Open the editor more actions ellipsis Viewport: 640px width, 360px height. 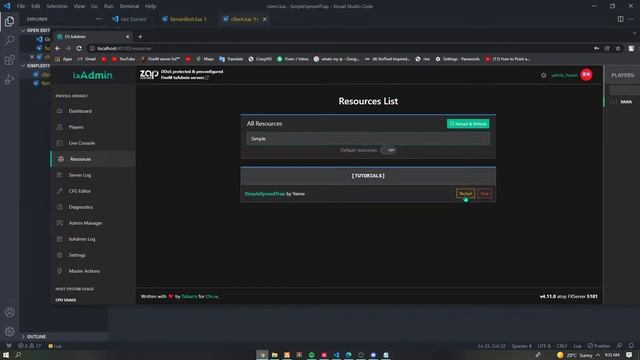[631, 19]
